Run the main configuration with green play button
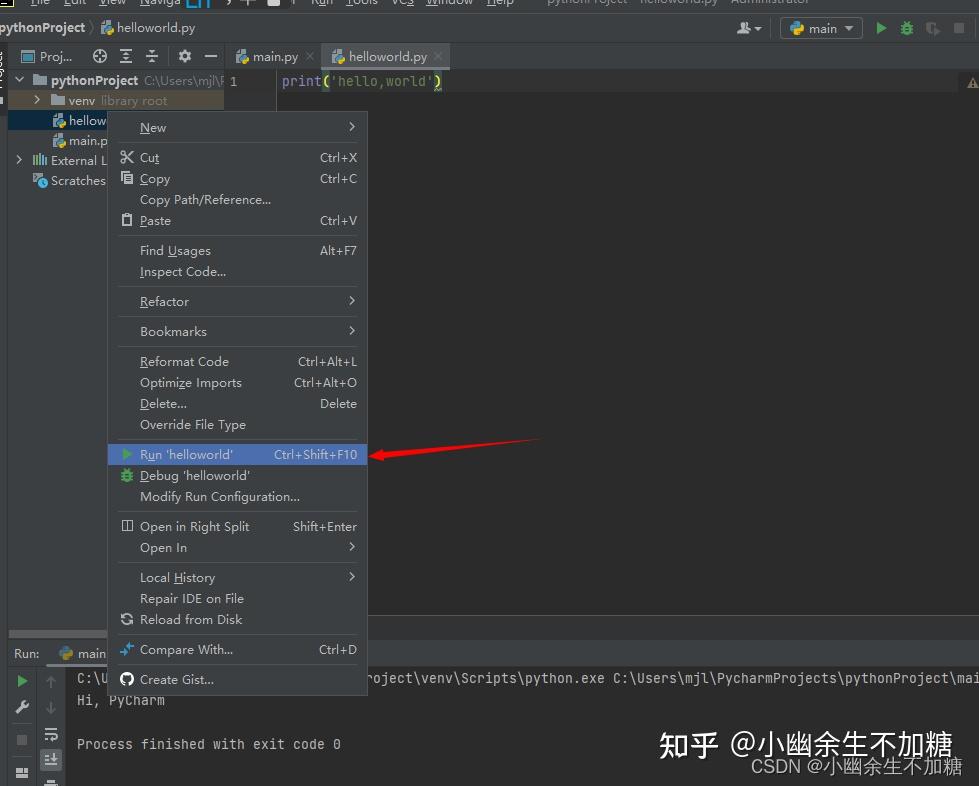Image resolution: width=979 pixels, height=786 pixels. [x=881, y=28]
